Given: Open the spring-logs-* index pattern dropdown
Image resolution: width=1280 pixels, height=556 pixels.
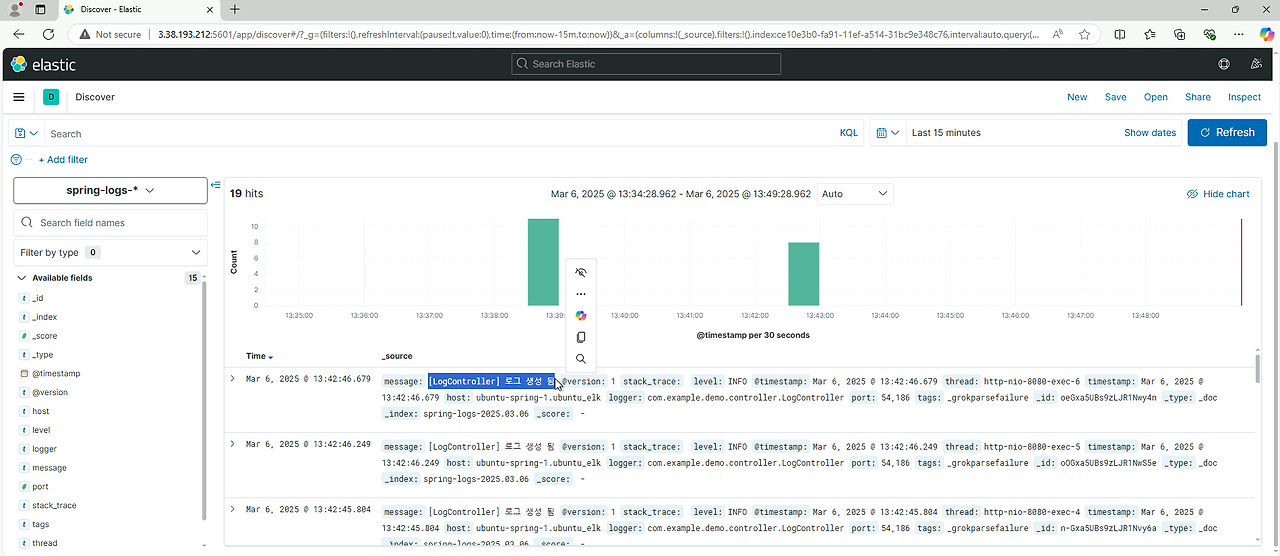Looking at the screenshot, I should click(110, 190).
